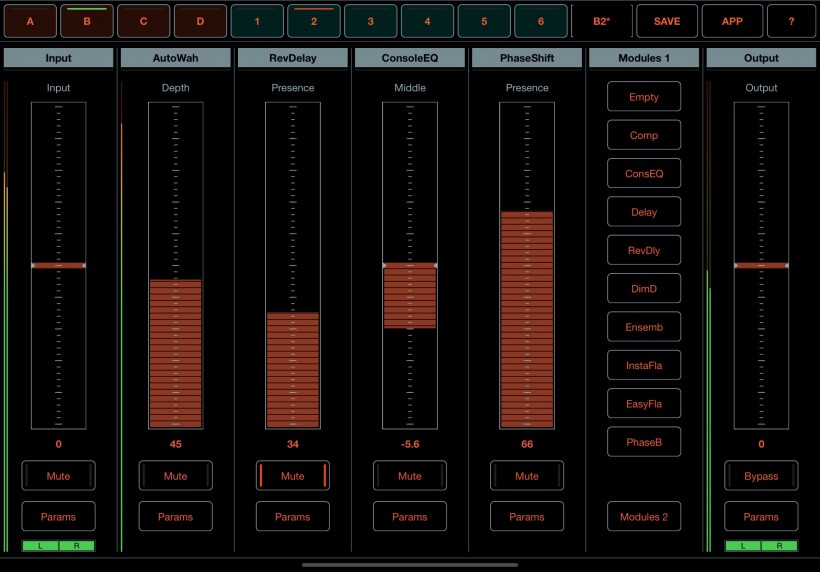Image resolution: width=820 pixels, height=572 pixels.
Task: Open Params for PhaseShift
Action: 527,517
